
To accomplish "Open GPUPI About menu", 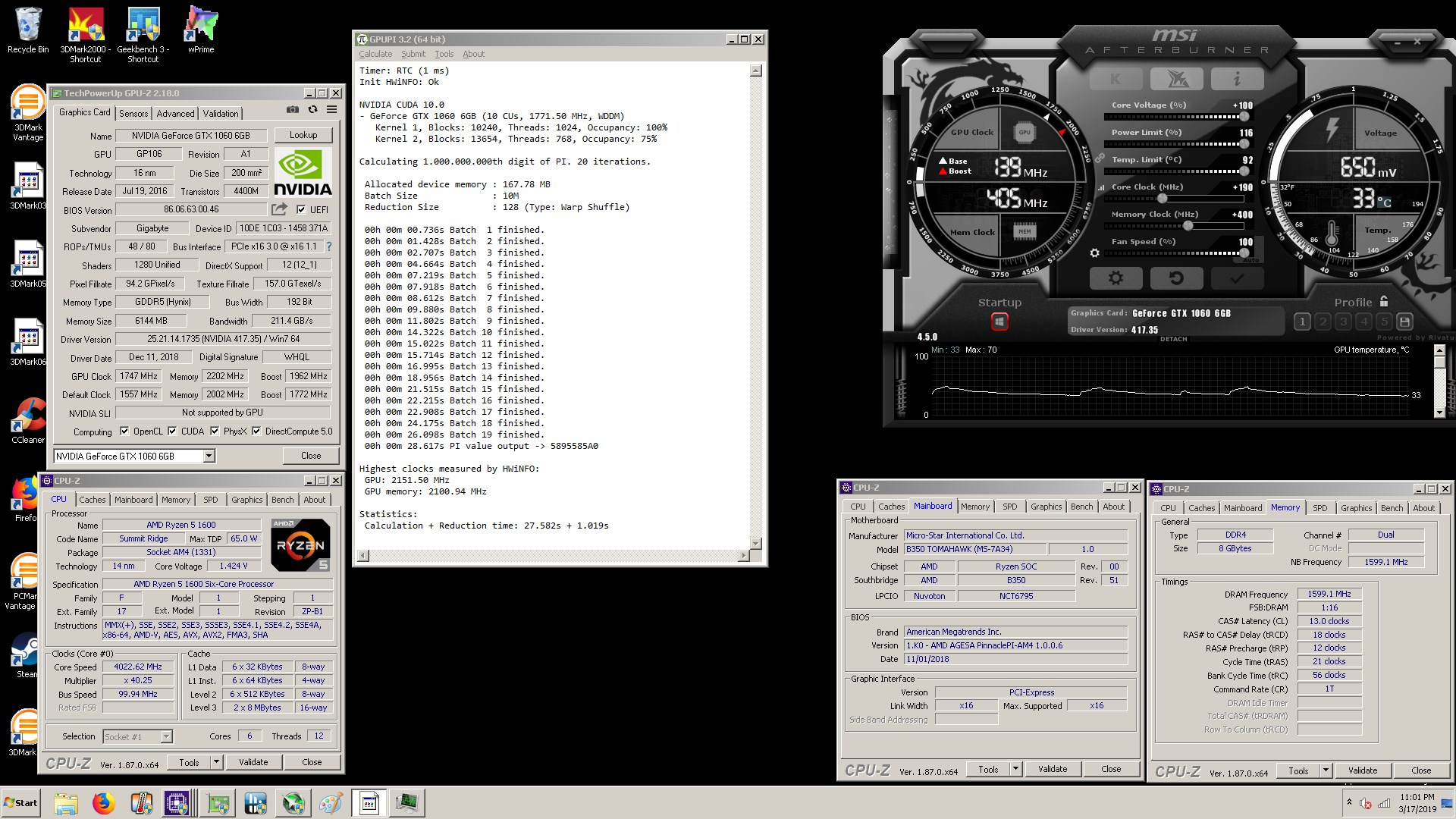I will click(473, 54).
